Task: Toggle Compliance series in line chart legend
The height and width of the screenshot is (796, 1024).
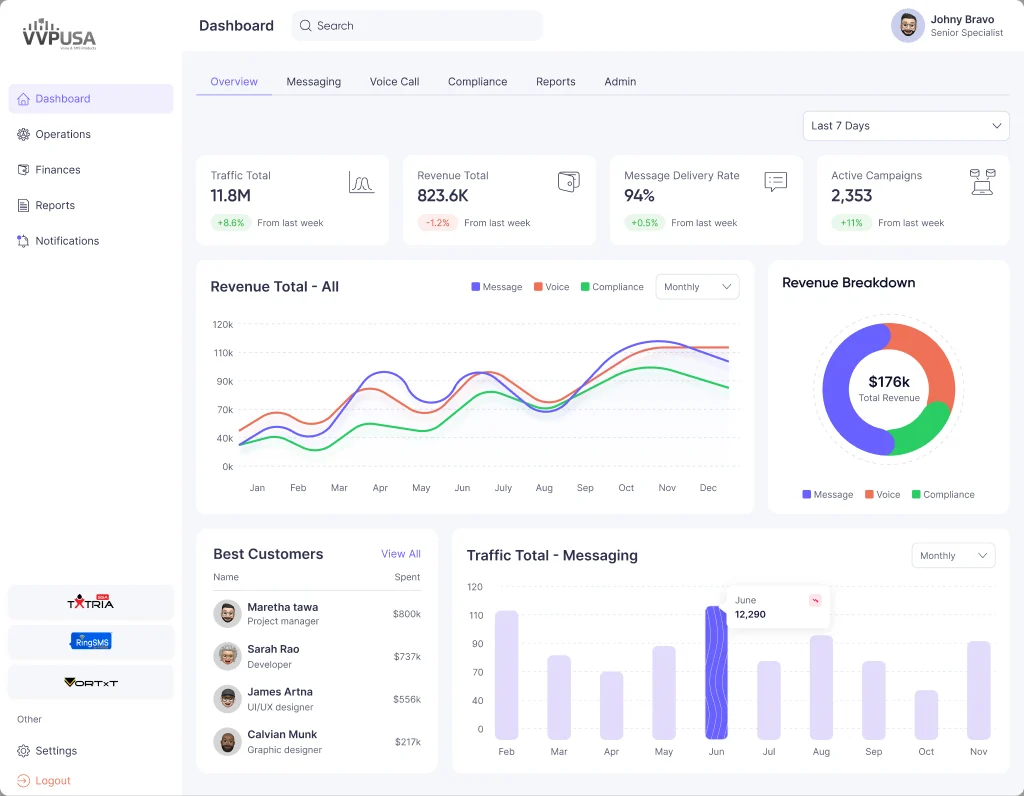Action: point(612,287)
